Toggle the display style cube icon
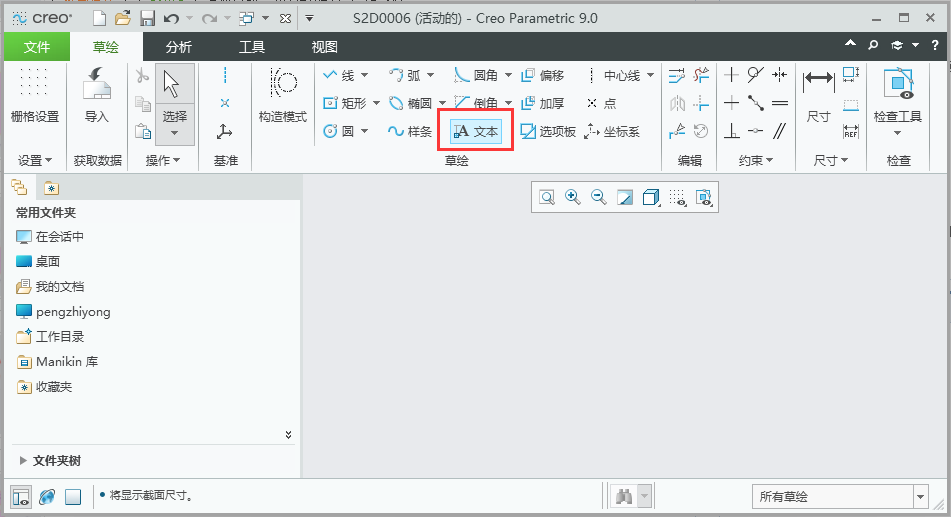The image size is (951, 517). click(x=651, y=197)
